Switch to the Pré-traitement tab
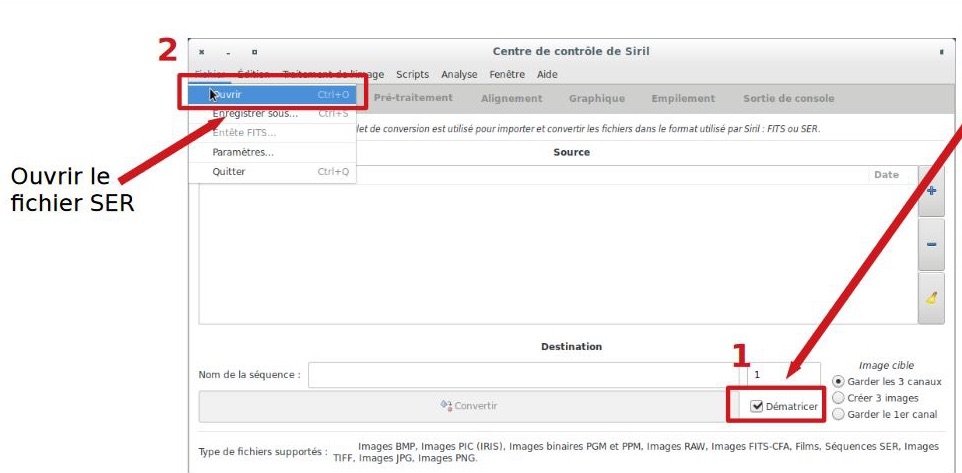The width and height of the screenshot is (962, 473). tap(413, 98)
